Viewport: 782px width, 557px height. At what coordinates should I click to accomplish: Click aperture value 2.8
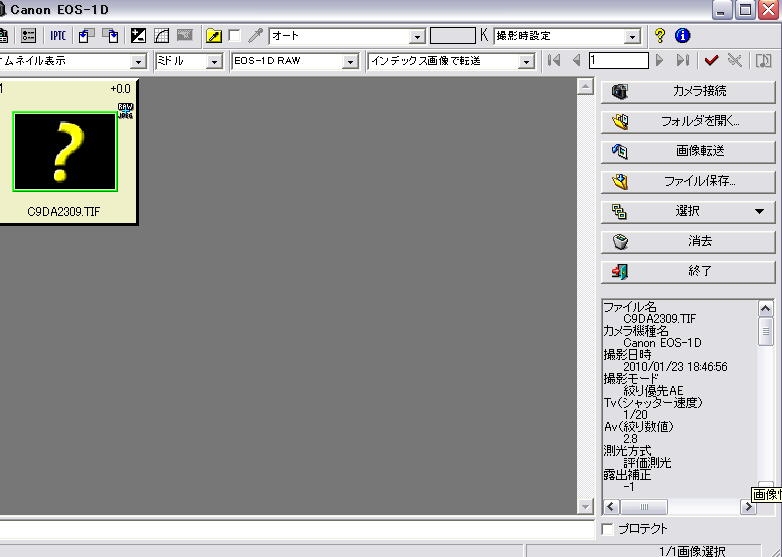click(x=630, y=439)
